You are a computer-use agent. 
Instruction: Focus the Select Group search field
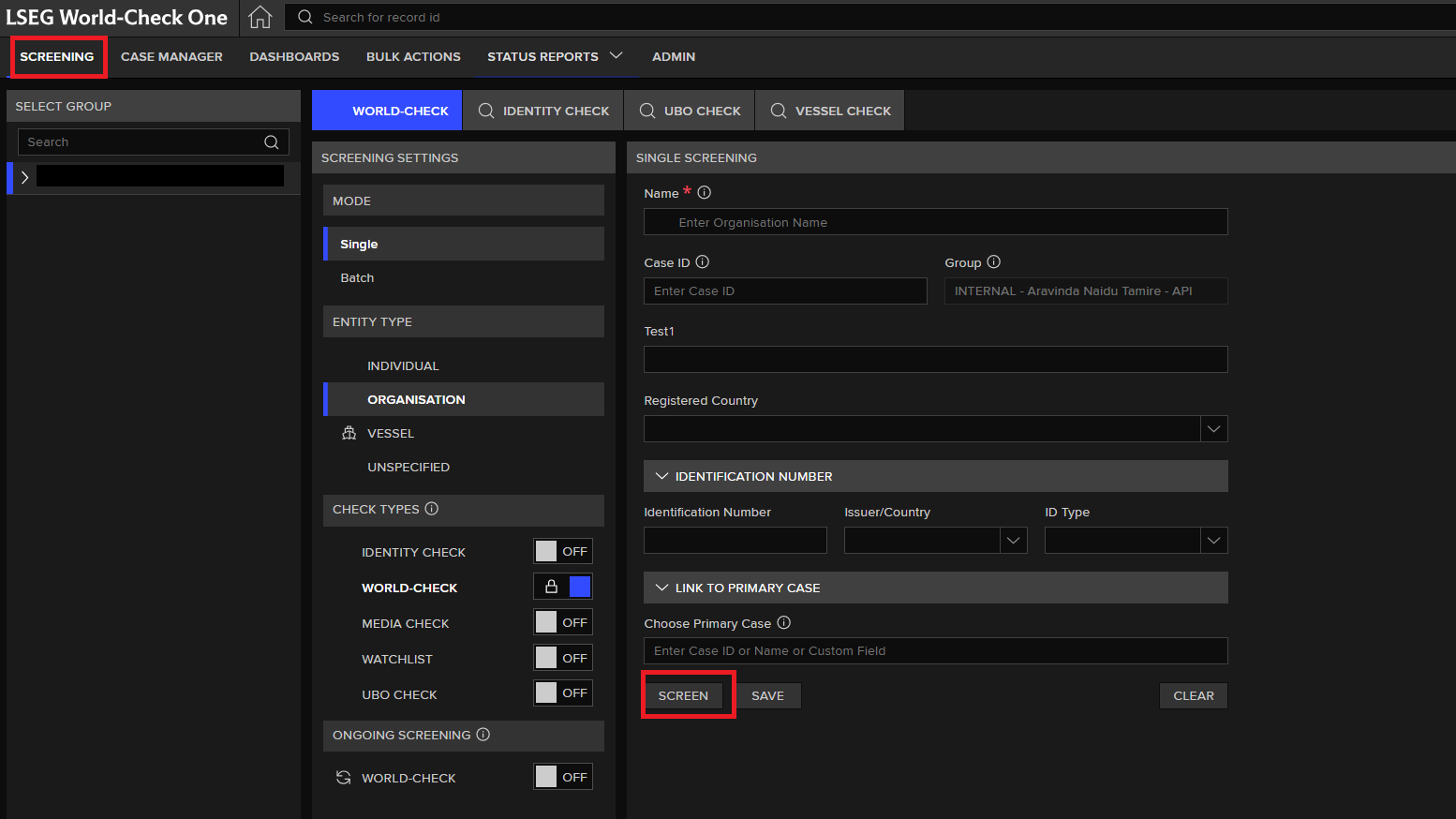(154, 142)
